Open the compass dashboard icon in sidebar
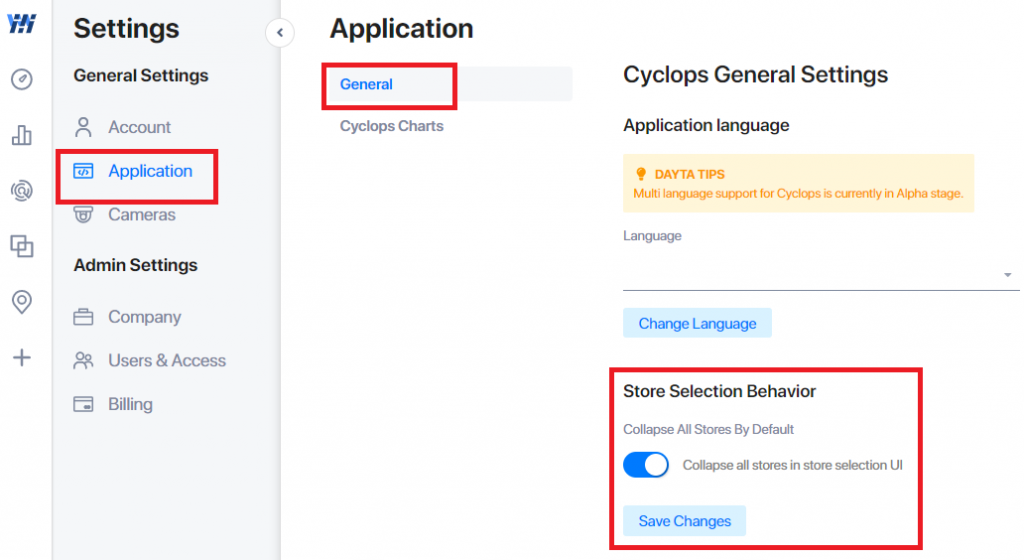The width and height of the screenshot is (1024, 560). point(22,79)
